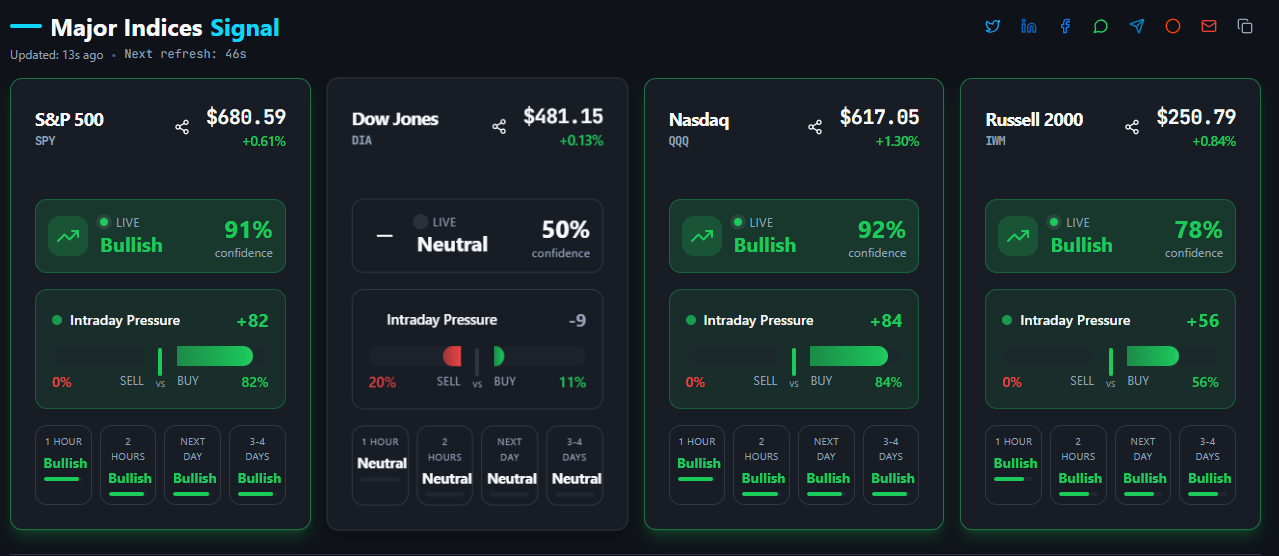Click the share icon on the S&P 500 card

click(x=182, y=127)
